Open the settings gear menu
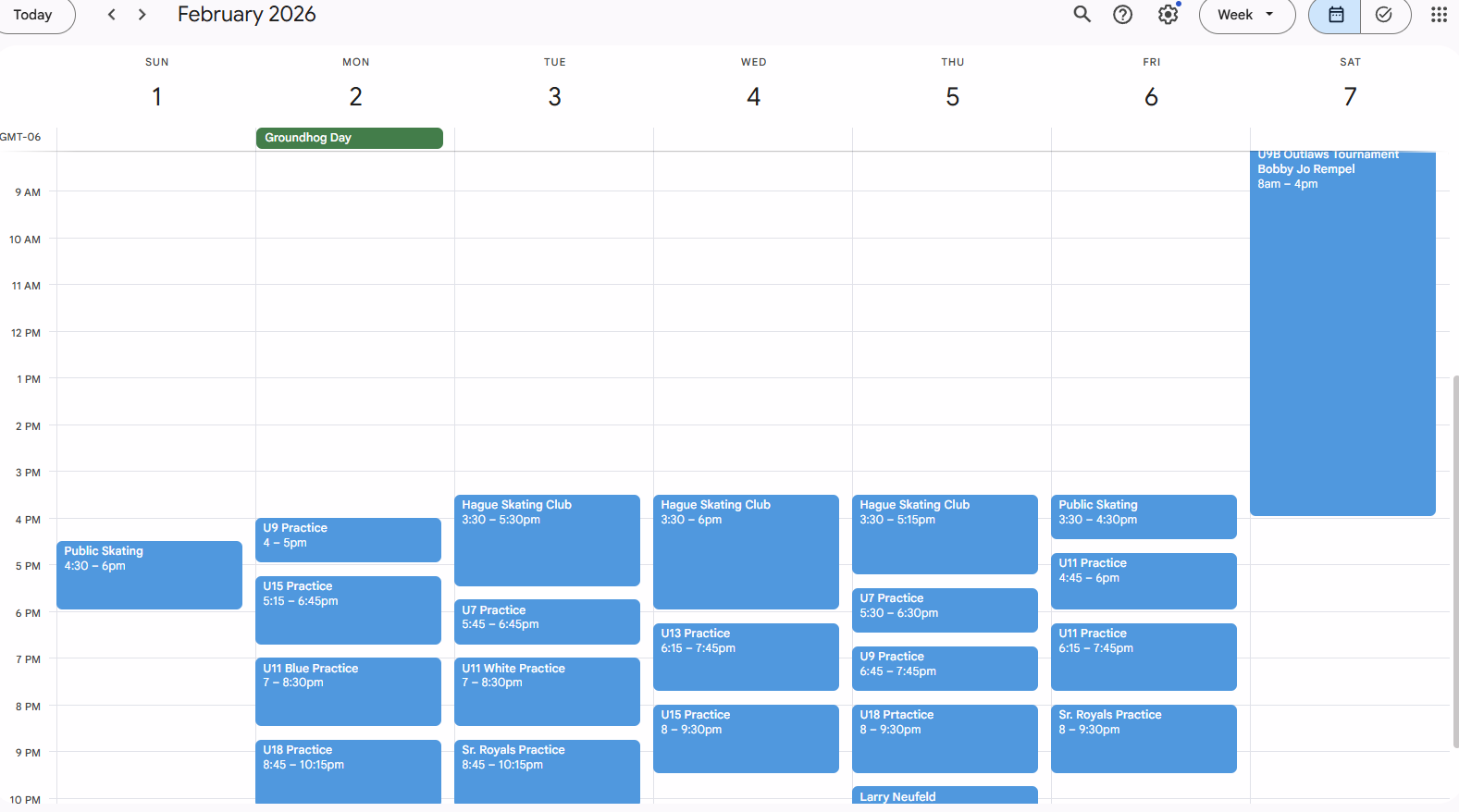This screenshot has width=1459, height=812. pyautogui.click(x=1168, y=15)
